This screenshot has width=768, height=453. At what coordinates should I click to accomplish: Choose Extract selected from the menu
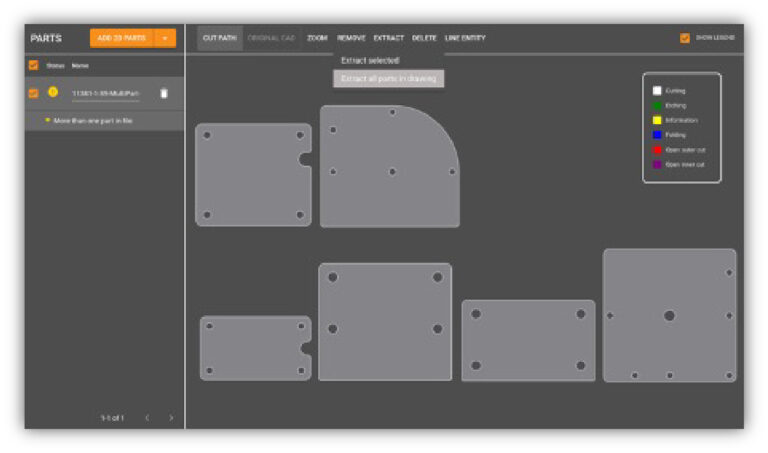pos(369,61)
